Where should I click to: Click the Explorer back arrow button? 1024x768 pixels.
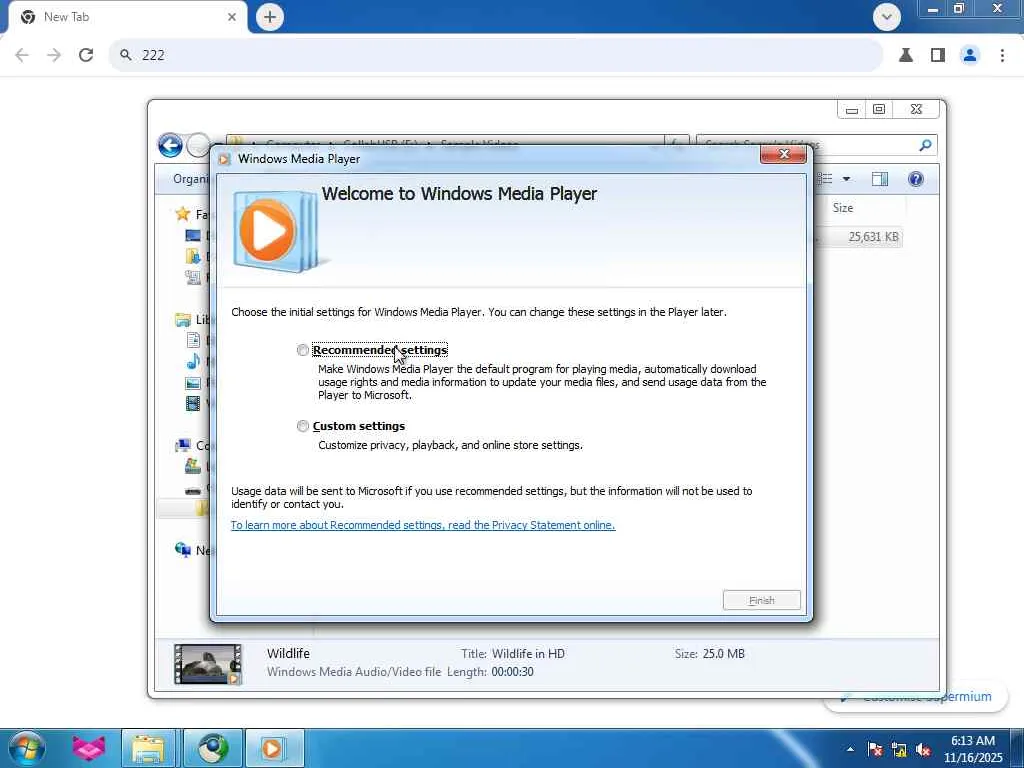pos(170,145)
